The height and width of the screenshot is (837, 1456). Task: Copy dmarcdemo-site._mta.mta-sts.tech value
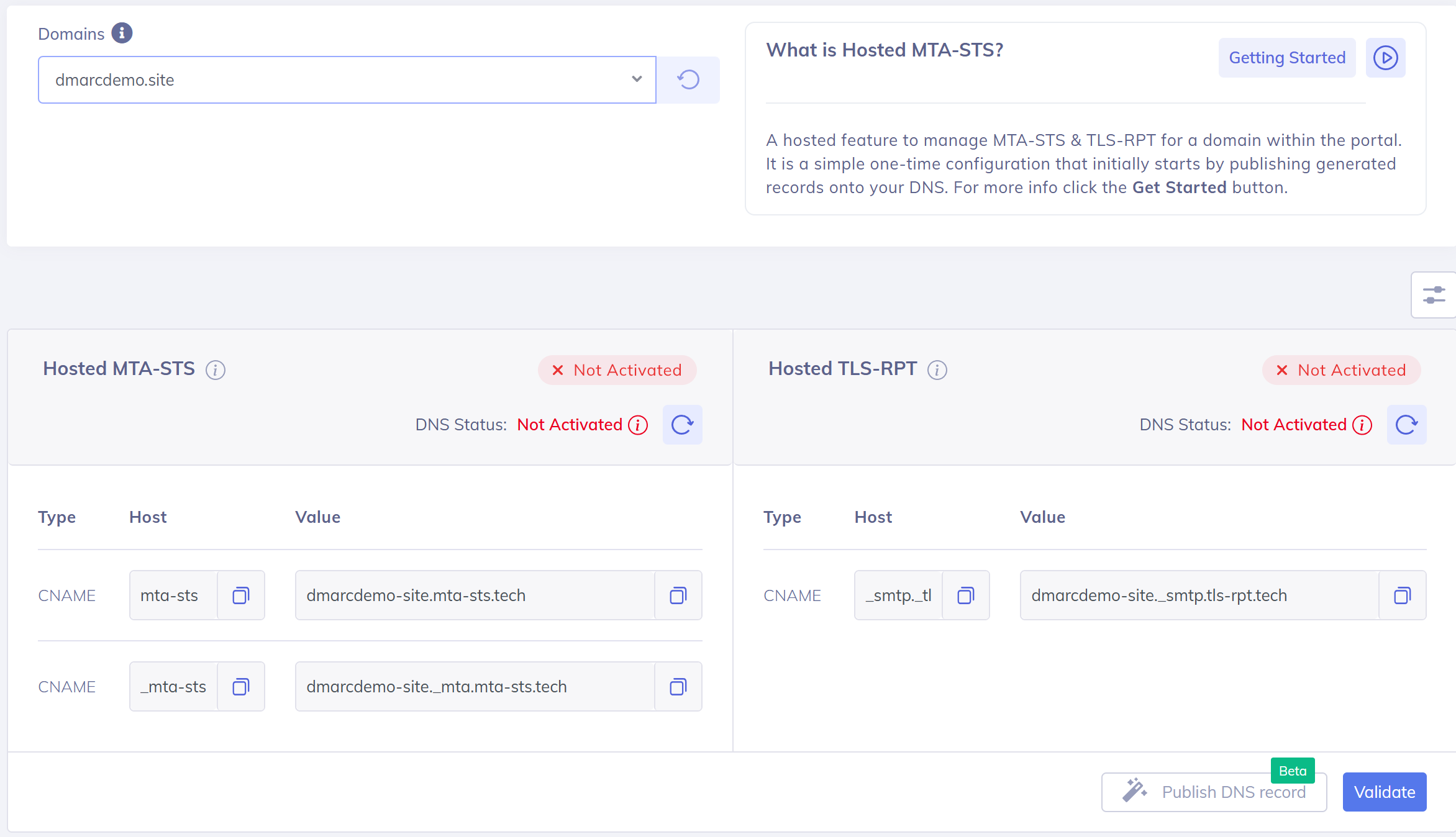click(678, 687)
